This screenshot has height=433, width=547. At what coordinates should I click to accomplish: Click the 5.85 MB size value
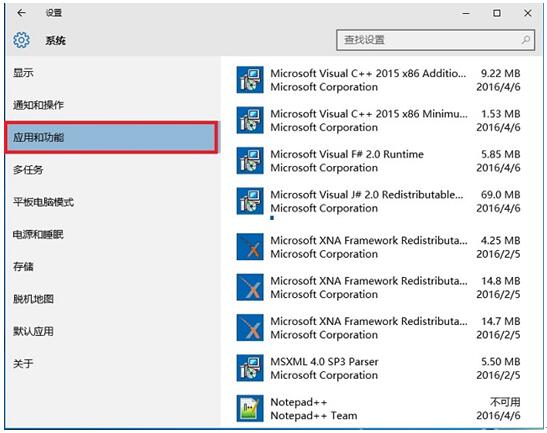point(501,154)
